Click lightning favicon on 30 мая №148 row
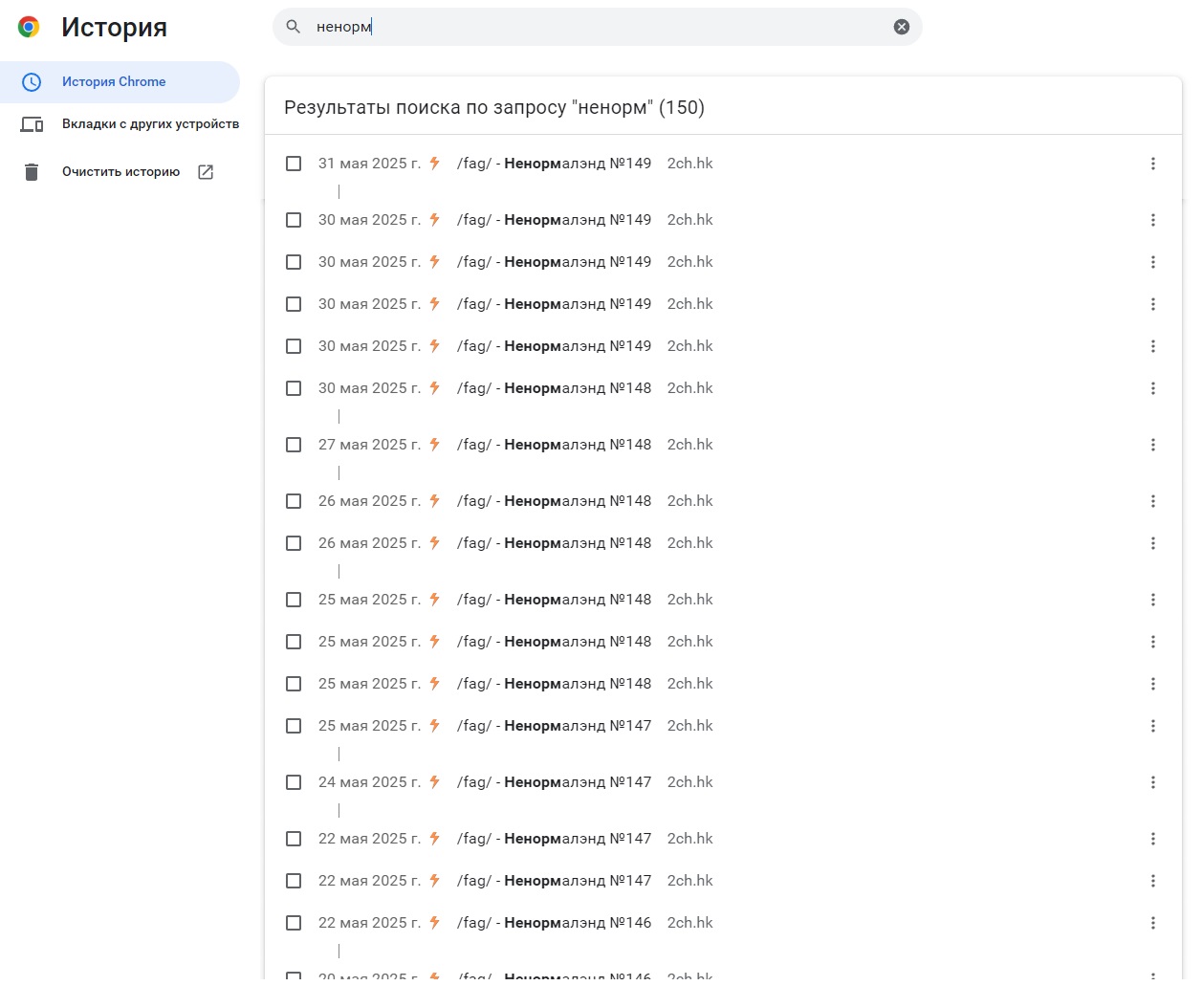 [x=434, y=388]
